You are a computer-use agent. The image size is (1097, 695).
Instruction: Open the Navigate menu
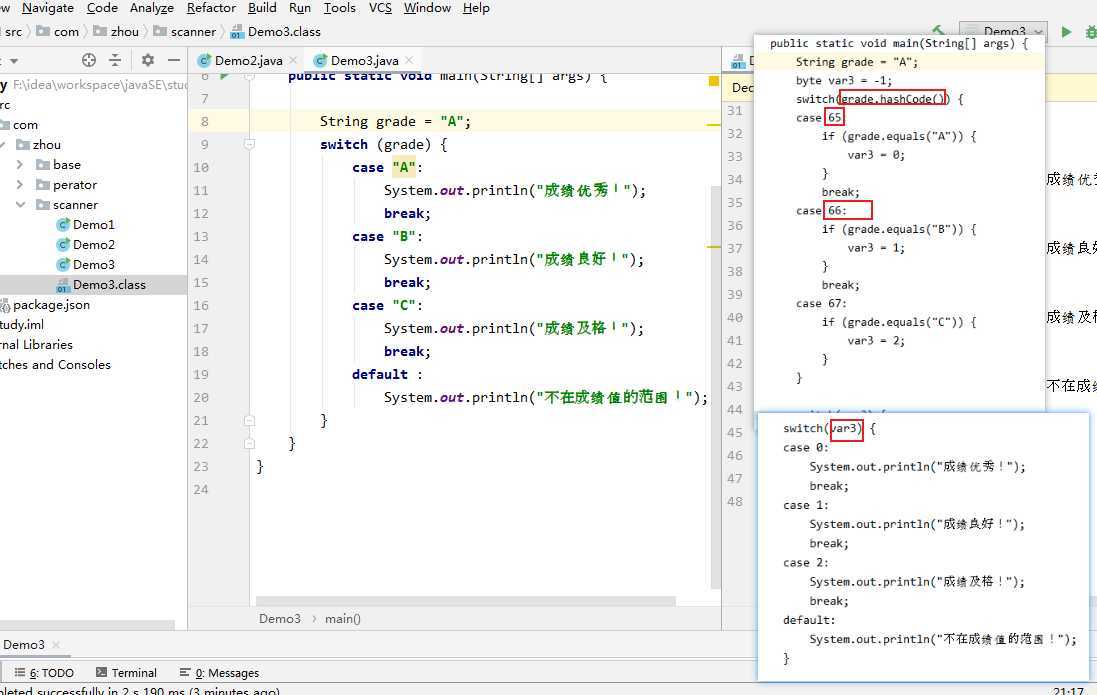(x=48, y=8)
